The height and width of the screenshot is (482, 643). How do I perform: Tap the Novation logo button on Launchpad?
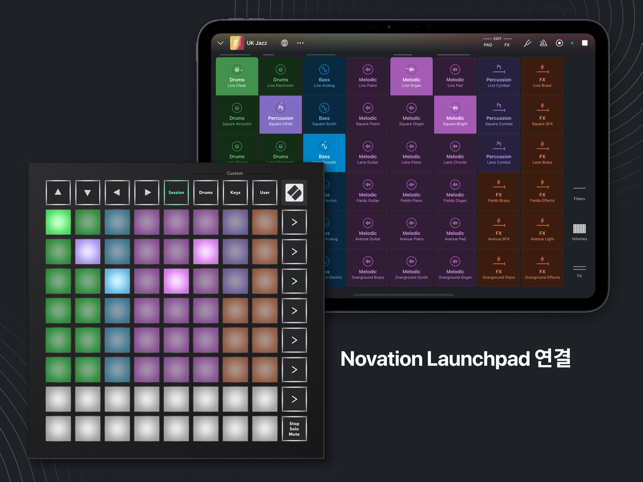click(x=294, y=192)
